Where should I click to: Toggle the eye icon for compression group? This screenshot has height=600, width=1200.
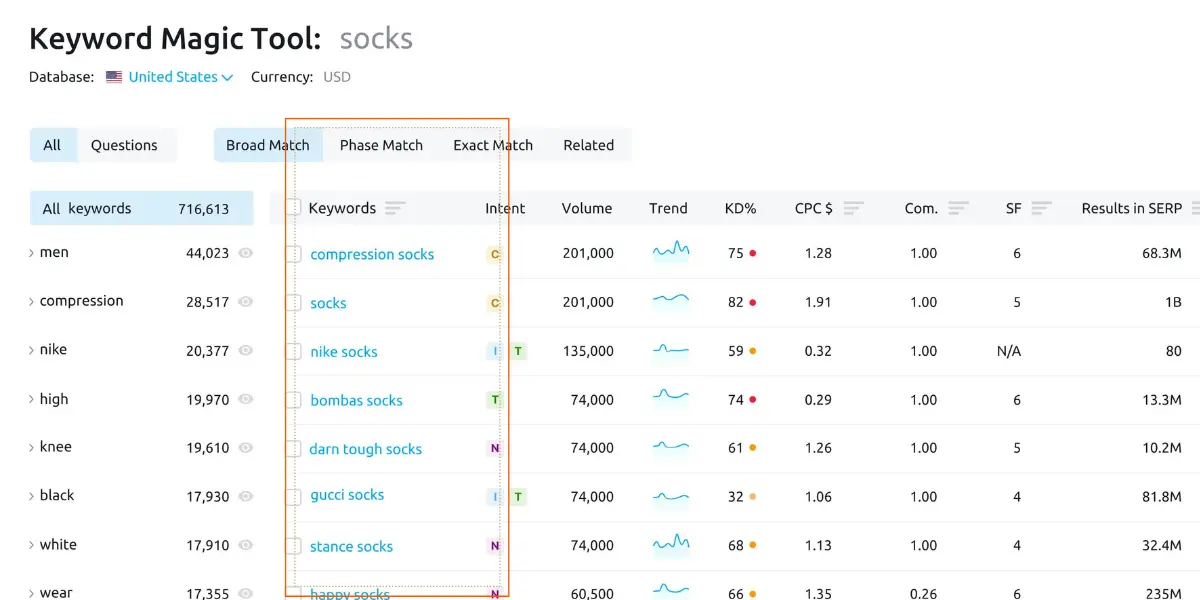point(245,302)
